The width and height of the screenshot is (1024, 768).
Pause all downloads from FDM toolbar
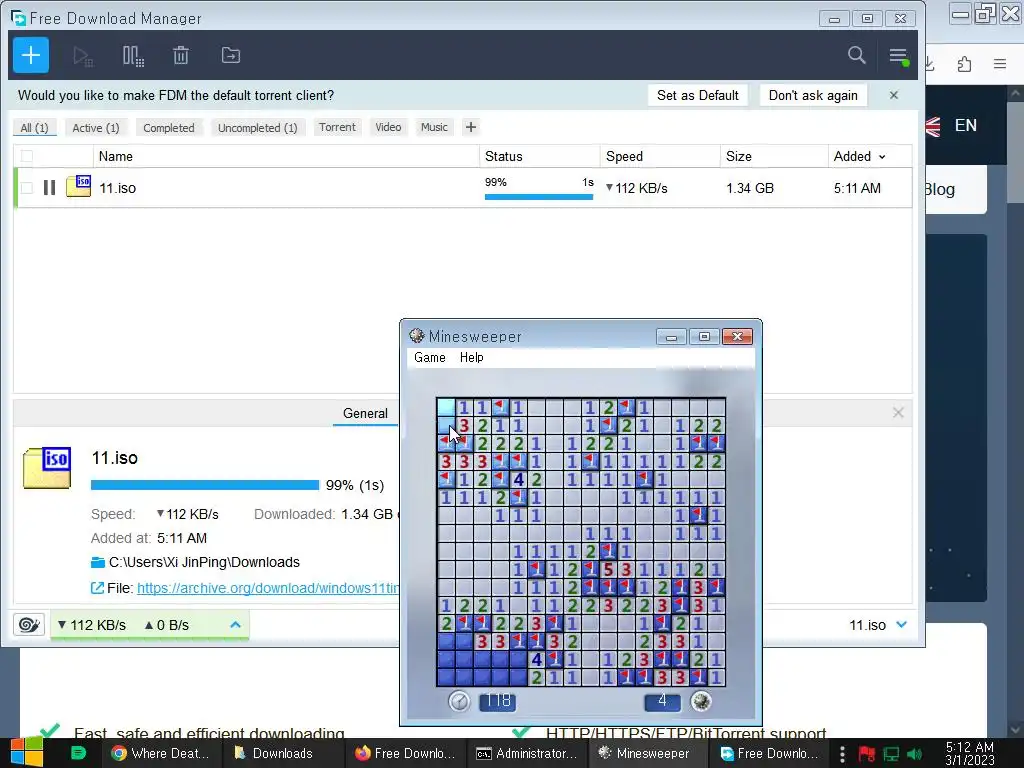(133, 56)
